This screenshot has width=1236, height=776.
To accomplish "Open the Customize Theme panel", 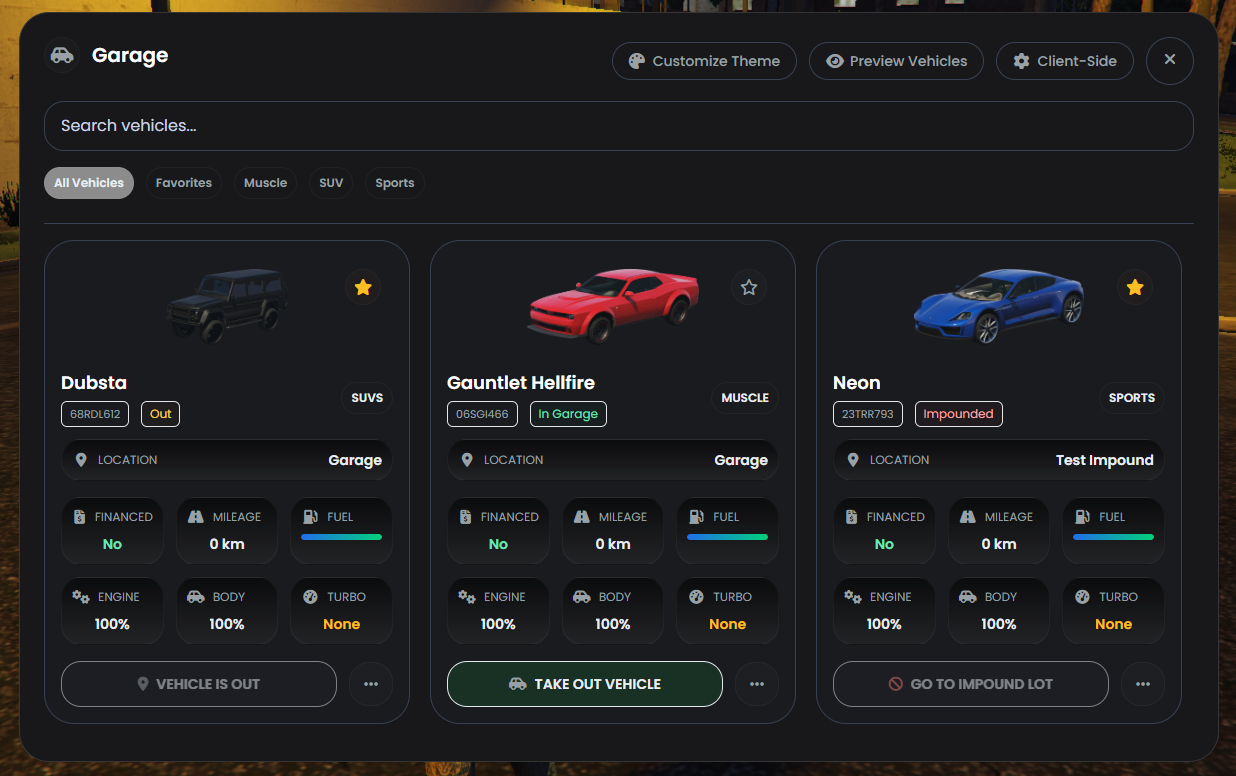I will point(704,60).
